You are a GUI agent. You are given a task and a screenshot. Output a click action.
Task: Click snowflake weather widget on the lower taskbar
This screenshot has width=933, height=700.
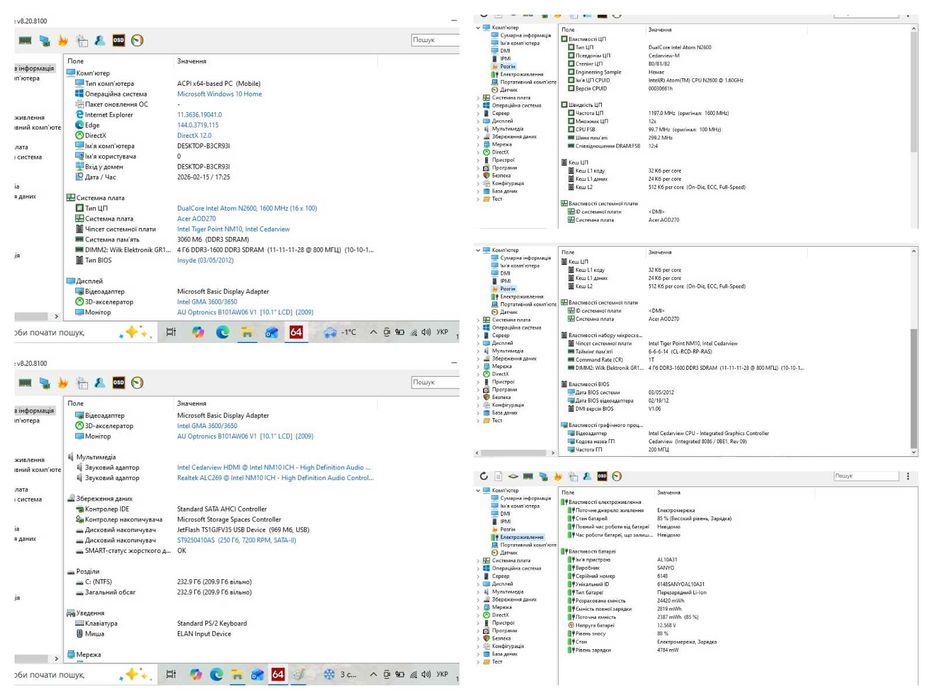click(341, 674)
